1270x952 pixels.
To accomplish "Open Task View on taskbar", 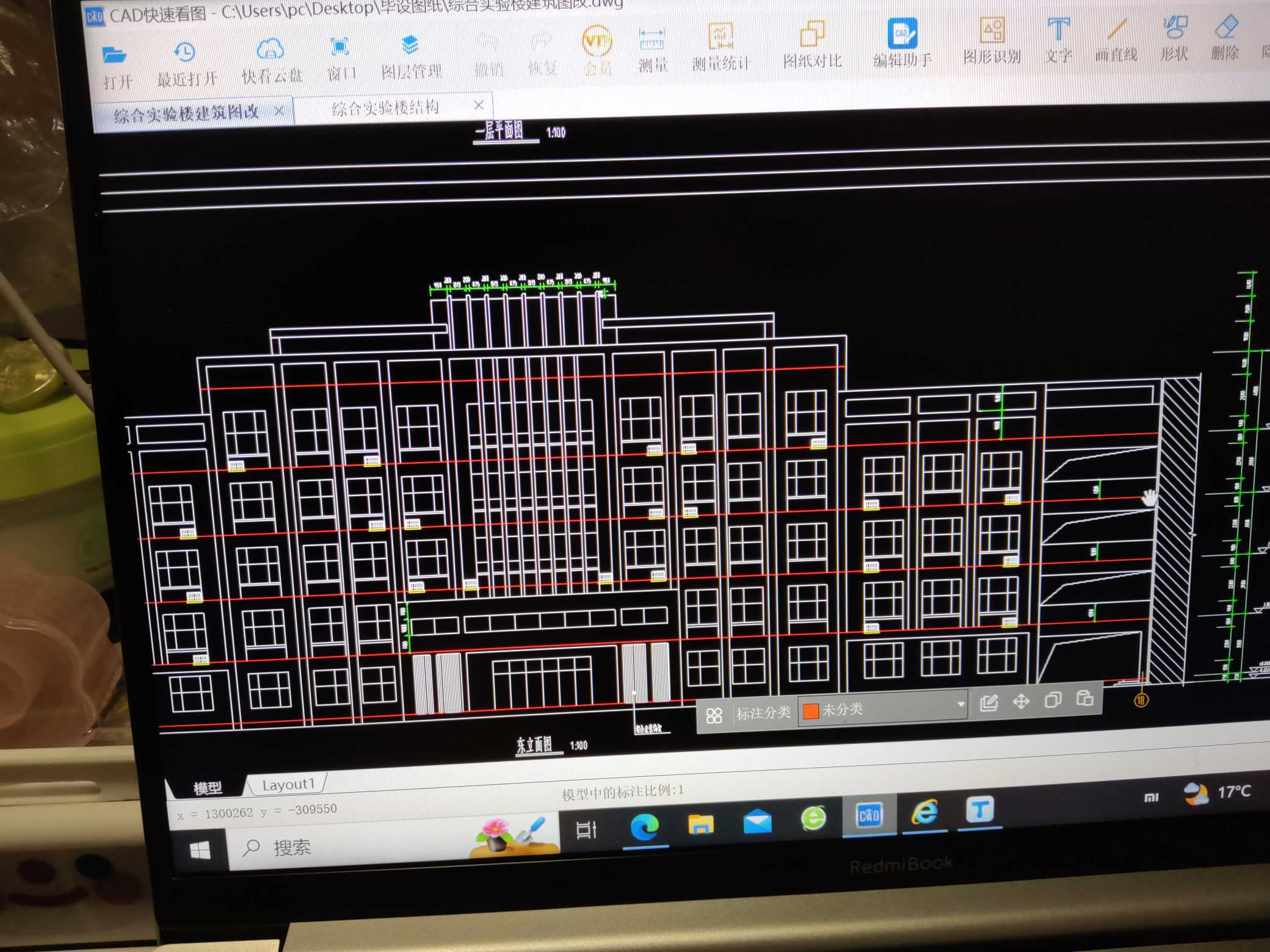I will coord(586,831).
